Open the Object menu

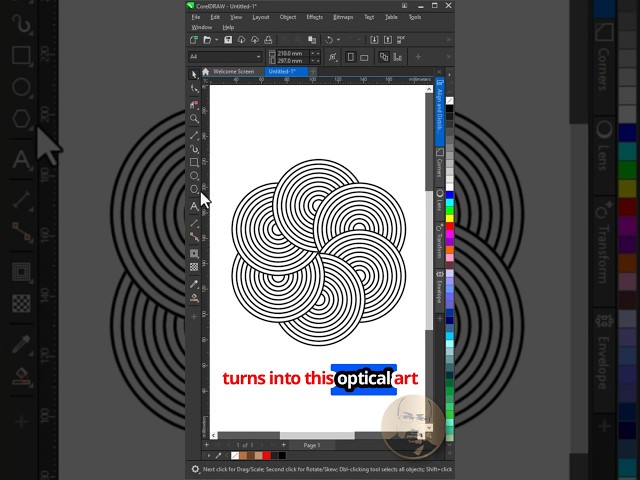(x=288, y=17)
